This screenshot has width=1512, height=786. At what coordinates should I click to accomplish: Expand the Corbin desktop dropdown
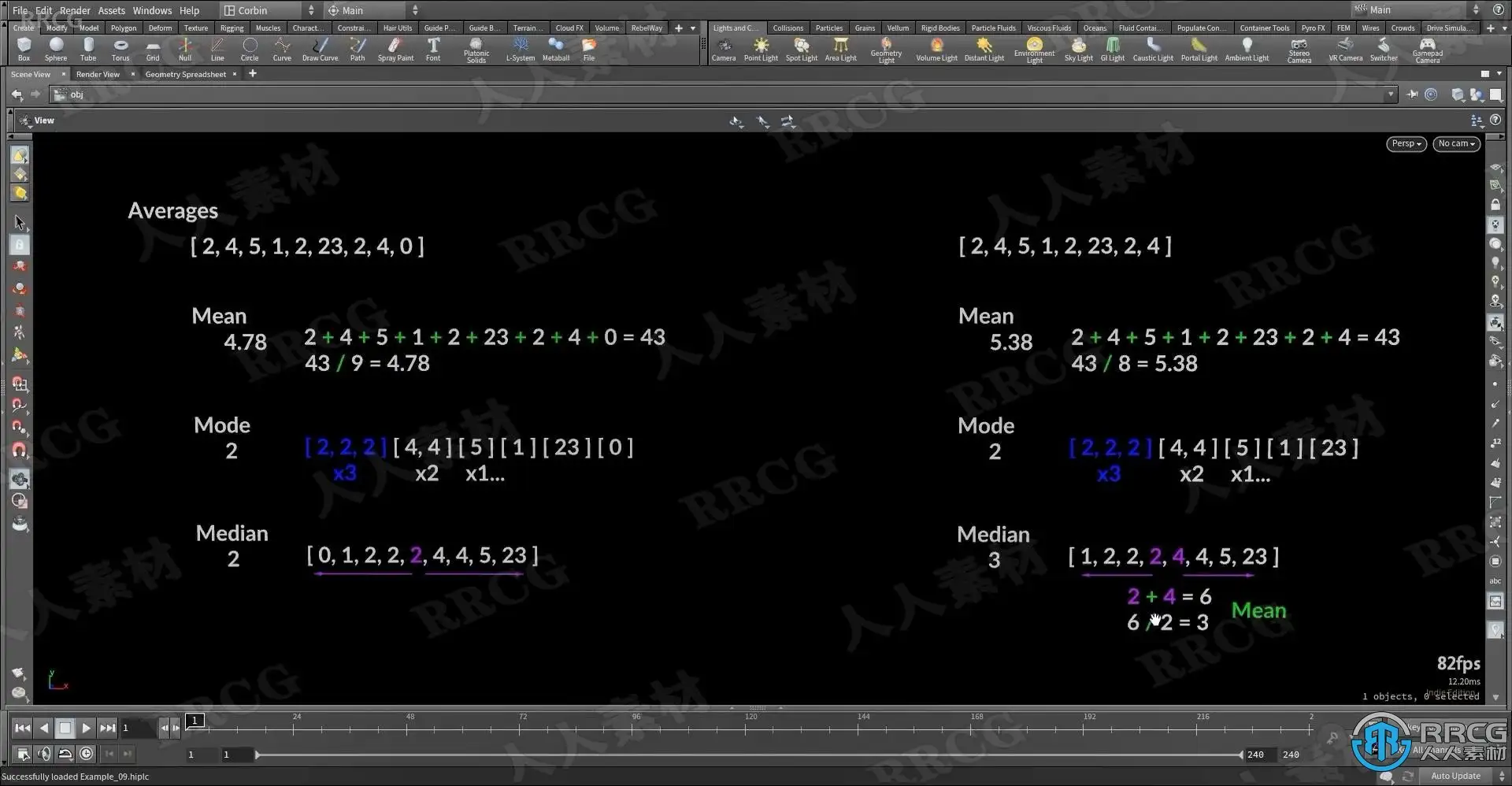311,10
